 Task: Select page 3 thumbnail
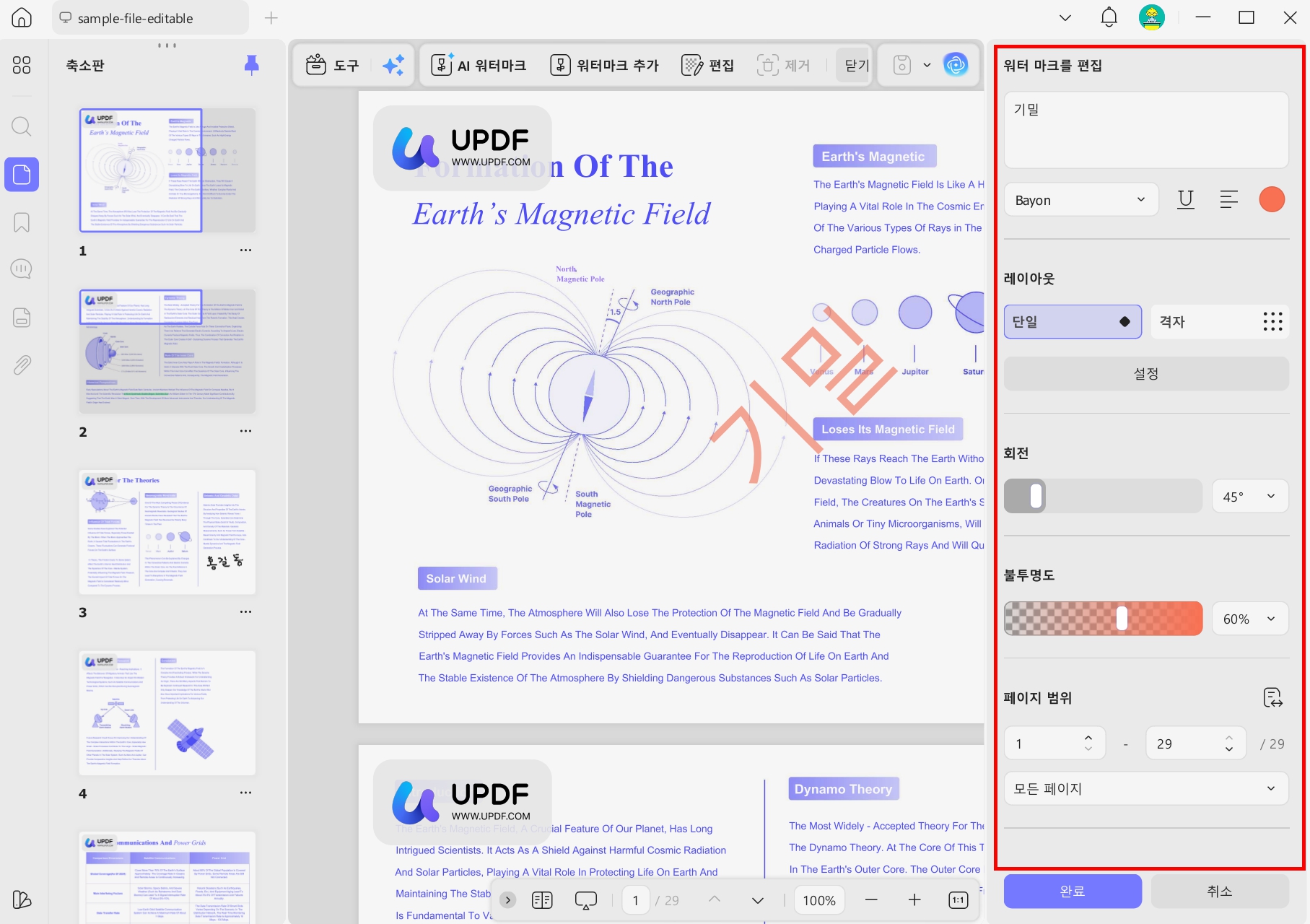[x=167, y=532]
